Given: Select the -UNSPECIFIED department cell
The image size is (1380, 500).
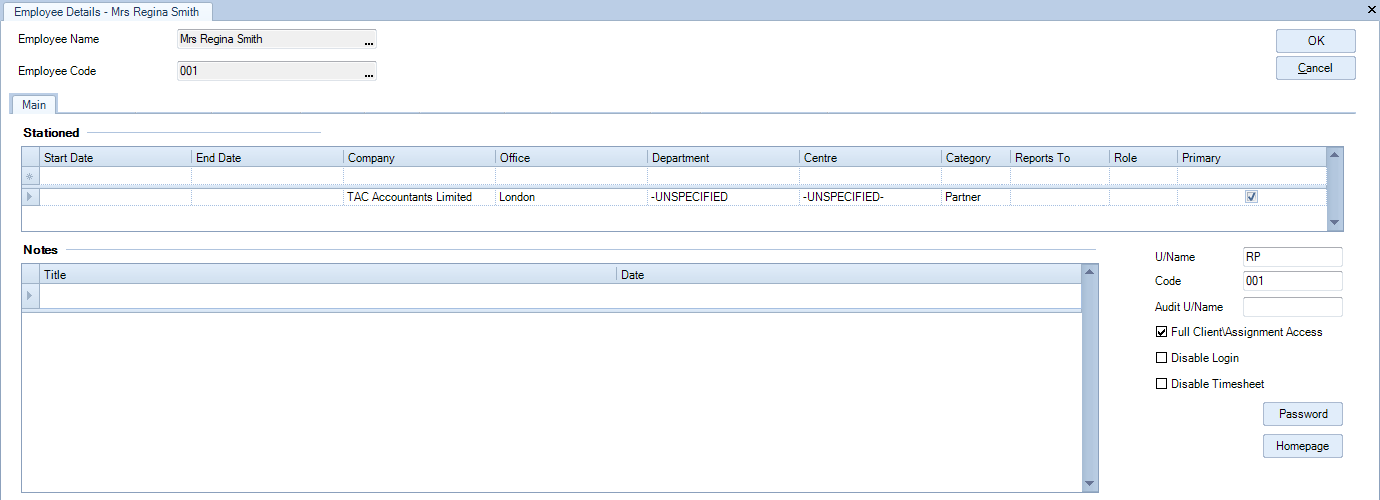Looking at the screenshot, I should (724, 197).
